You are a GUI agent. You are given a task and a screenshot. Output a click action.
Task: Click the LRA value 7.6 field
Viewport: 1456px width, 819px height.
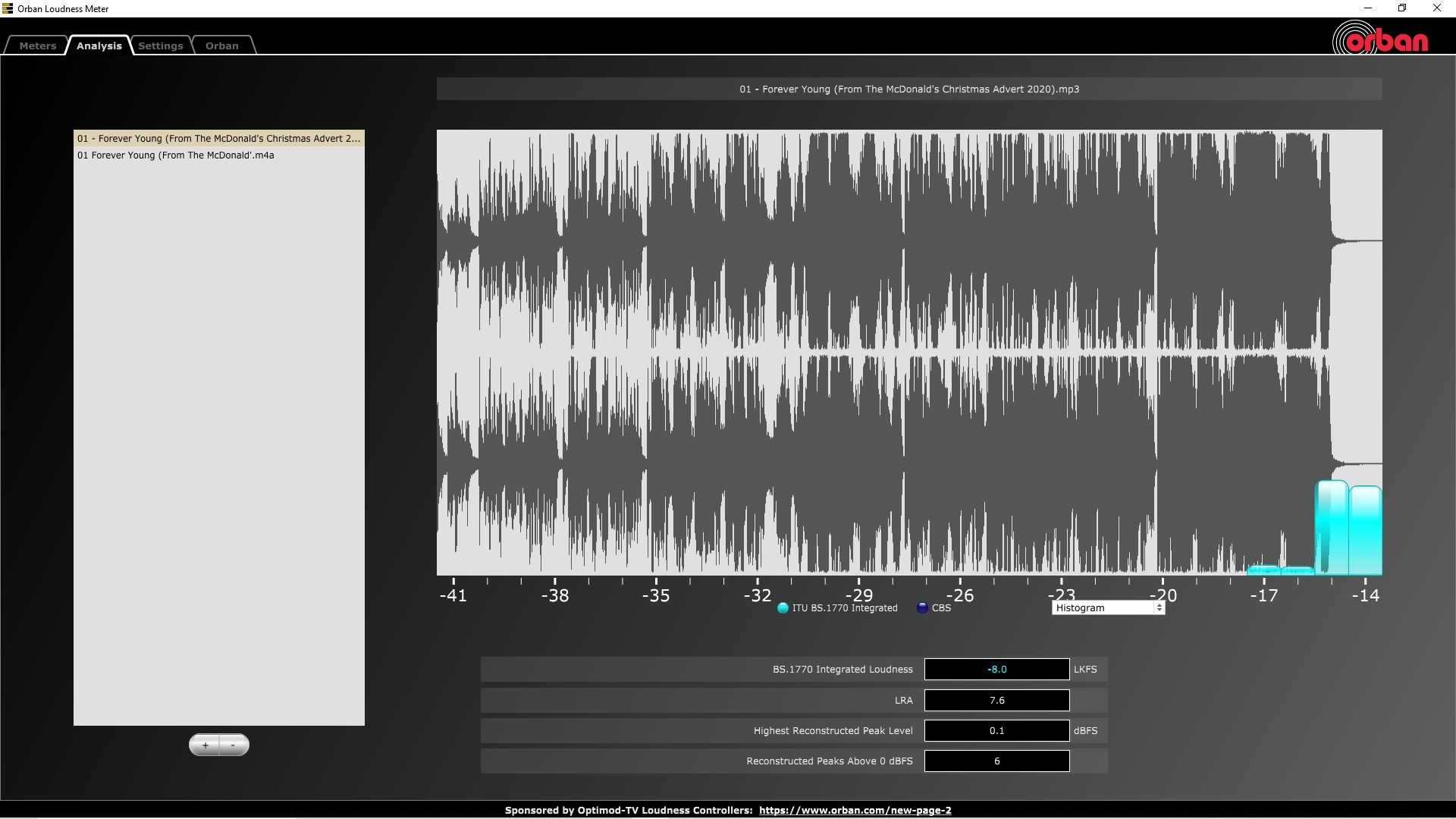coord(997,701)
